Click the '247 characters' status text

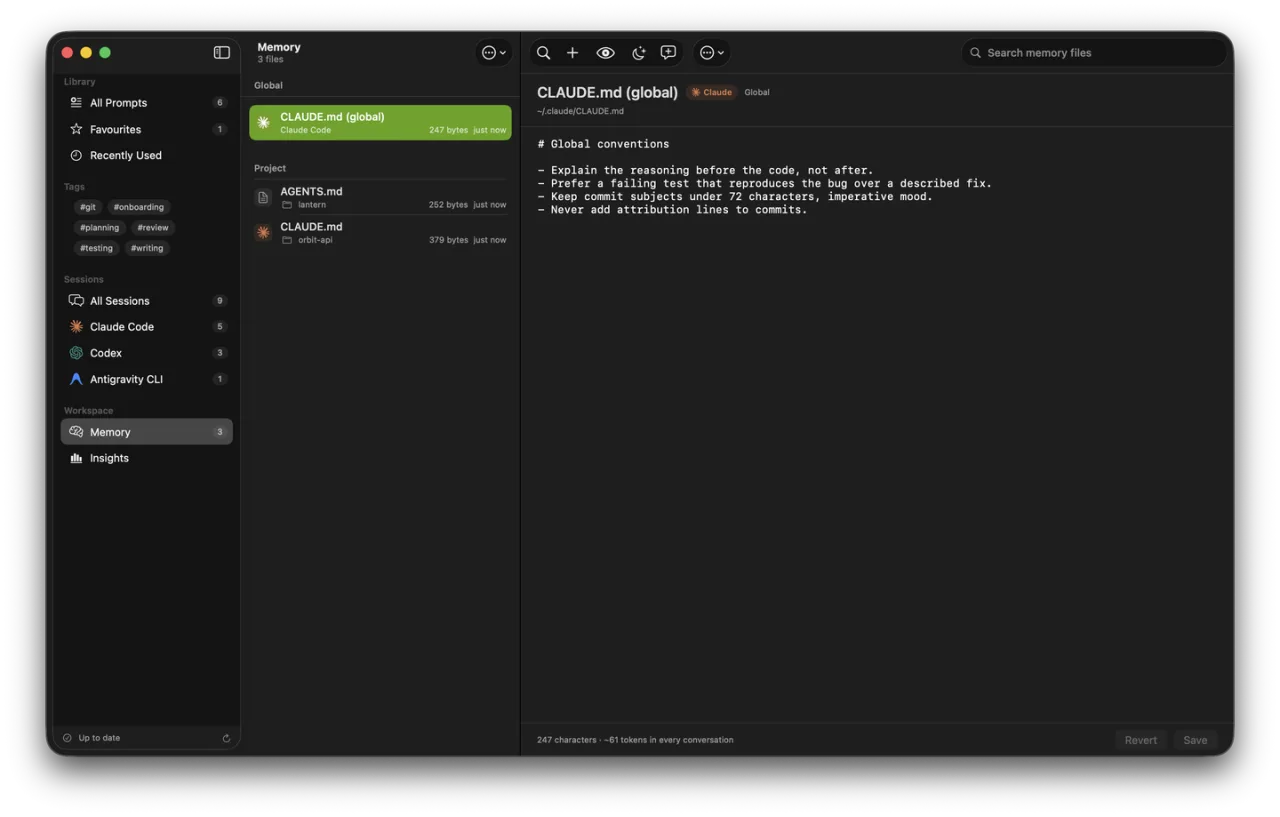click(566, 740)
